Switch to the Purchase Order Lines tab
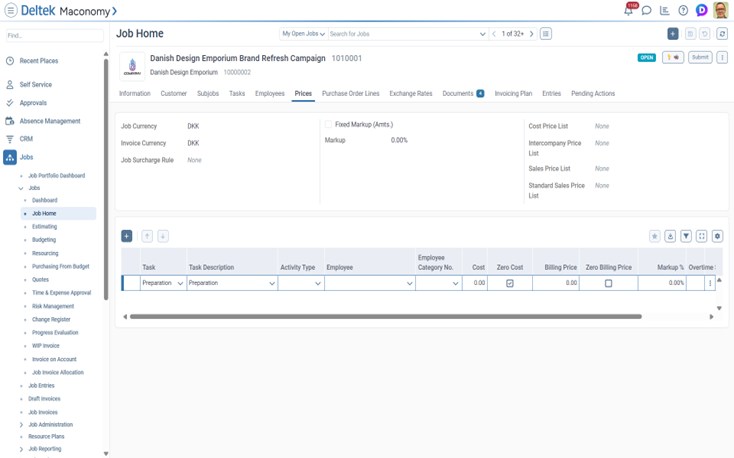Viewport: 734px width, 458px height. coord(351,94)
